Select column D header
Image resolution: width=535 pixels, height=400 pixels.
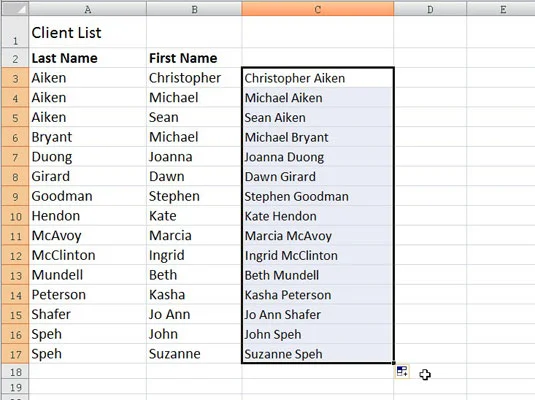430,9
